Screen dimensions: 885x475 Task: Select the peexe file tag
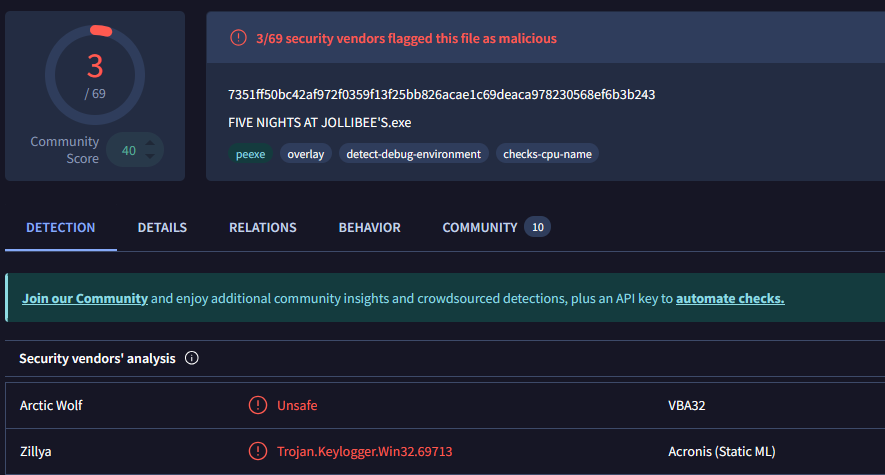(250, 154)
